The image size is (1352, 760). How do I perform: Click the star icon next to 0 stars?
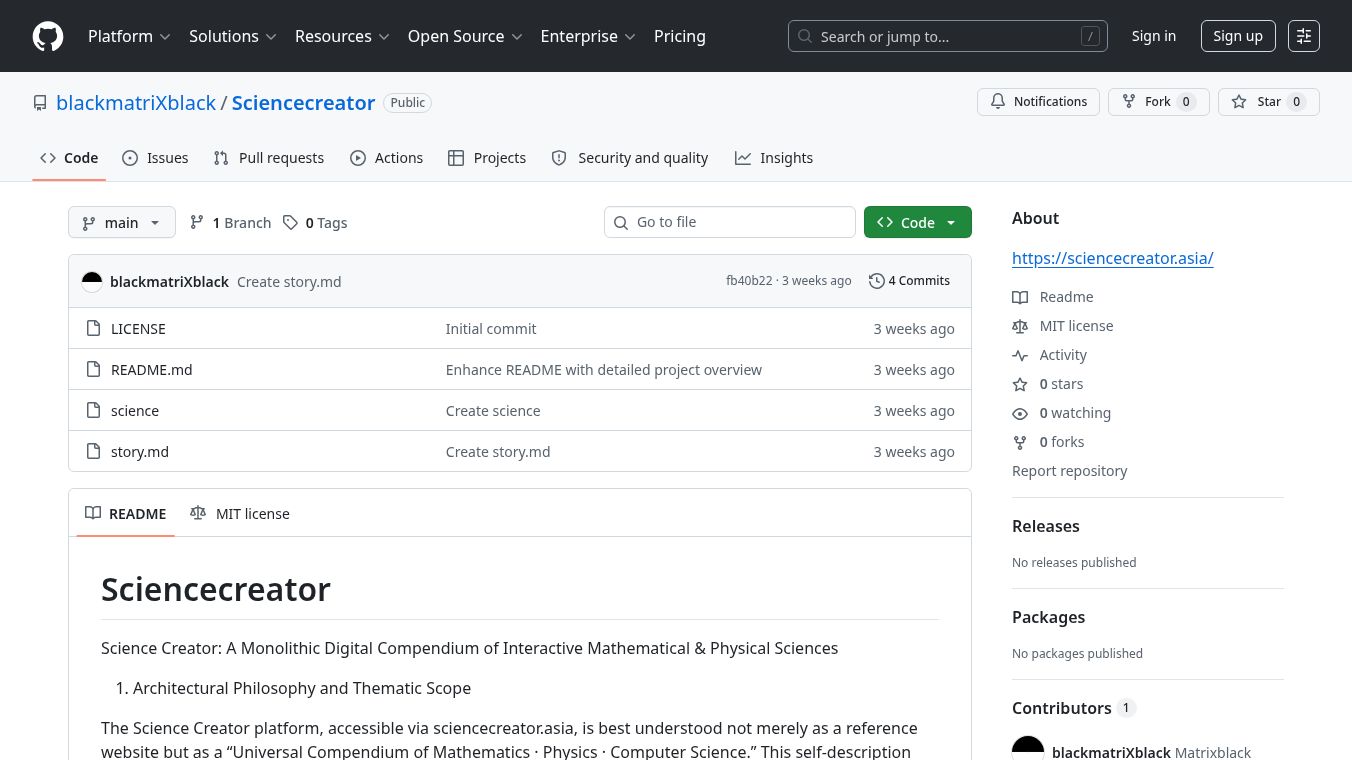tap(1020, 384)
